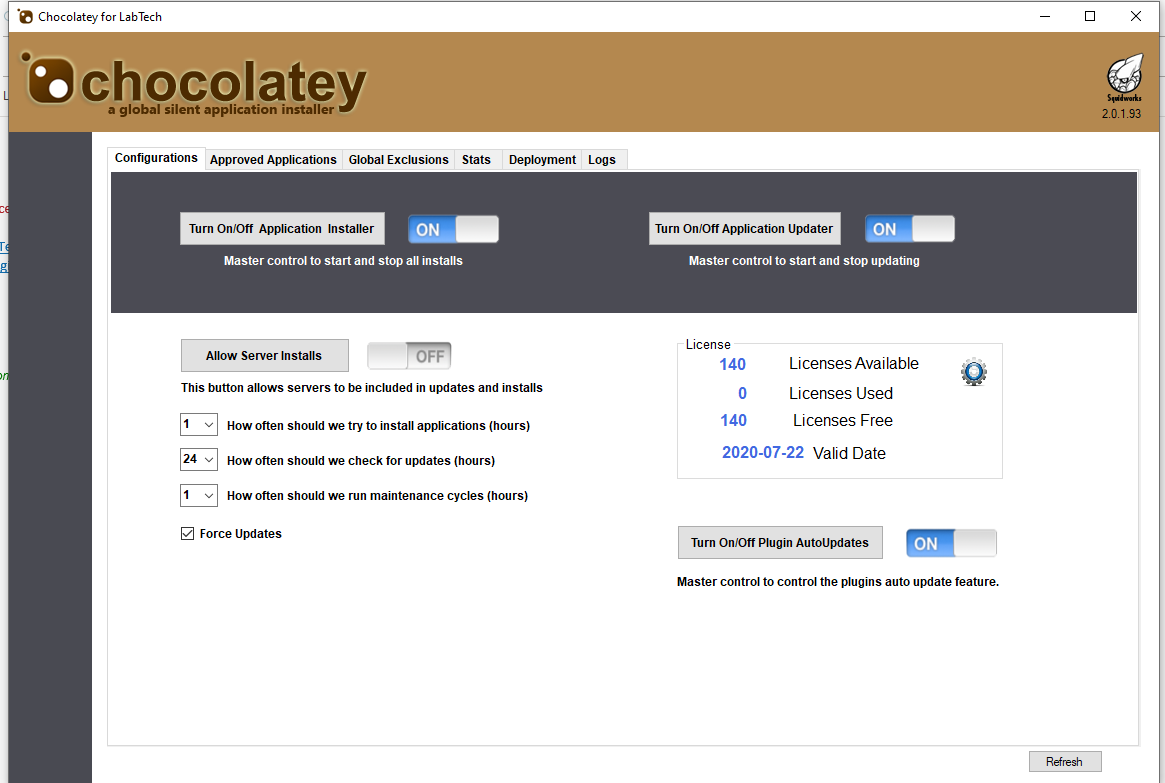The width and height of the screenshot is (1165, 783).
Task: Enable the Allow Server Installs OFF switch
Action: 409,356
